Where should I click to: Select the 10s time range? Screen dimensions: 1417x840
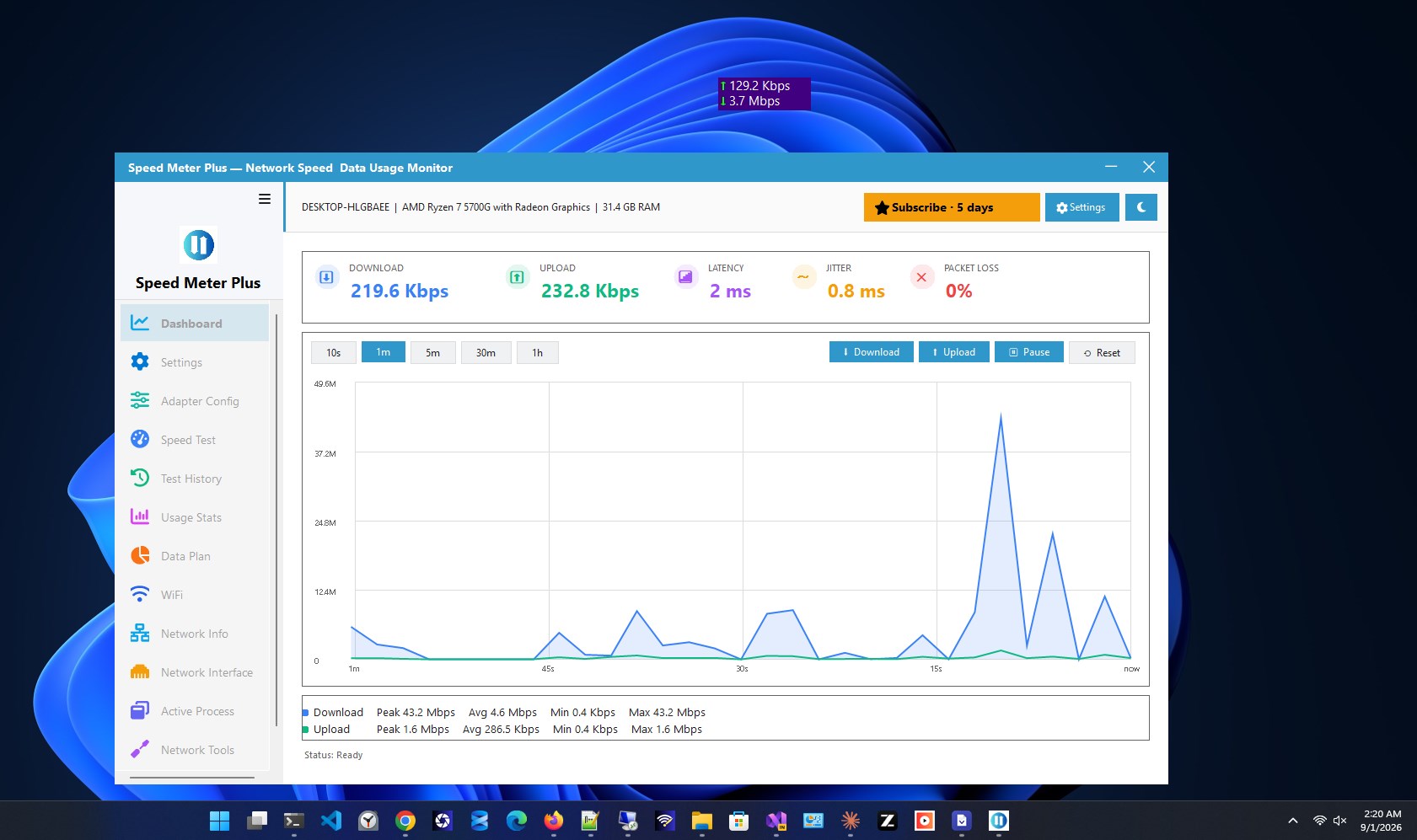point(333,352)
